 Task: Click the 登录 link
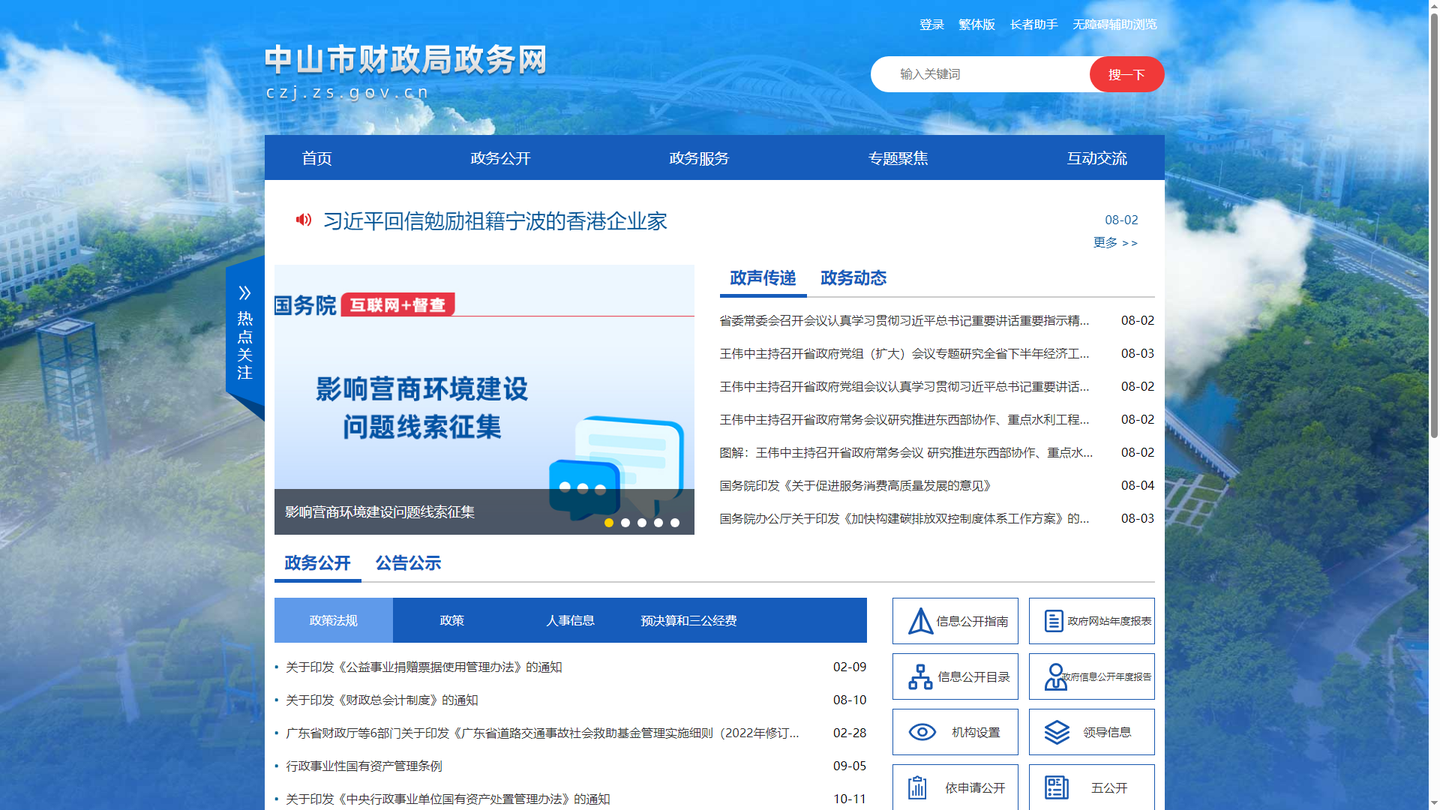[x=932, y=24]
